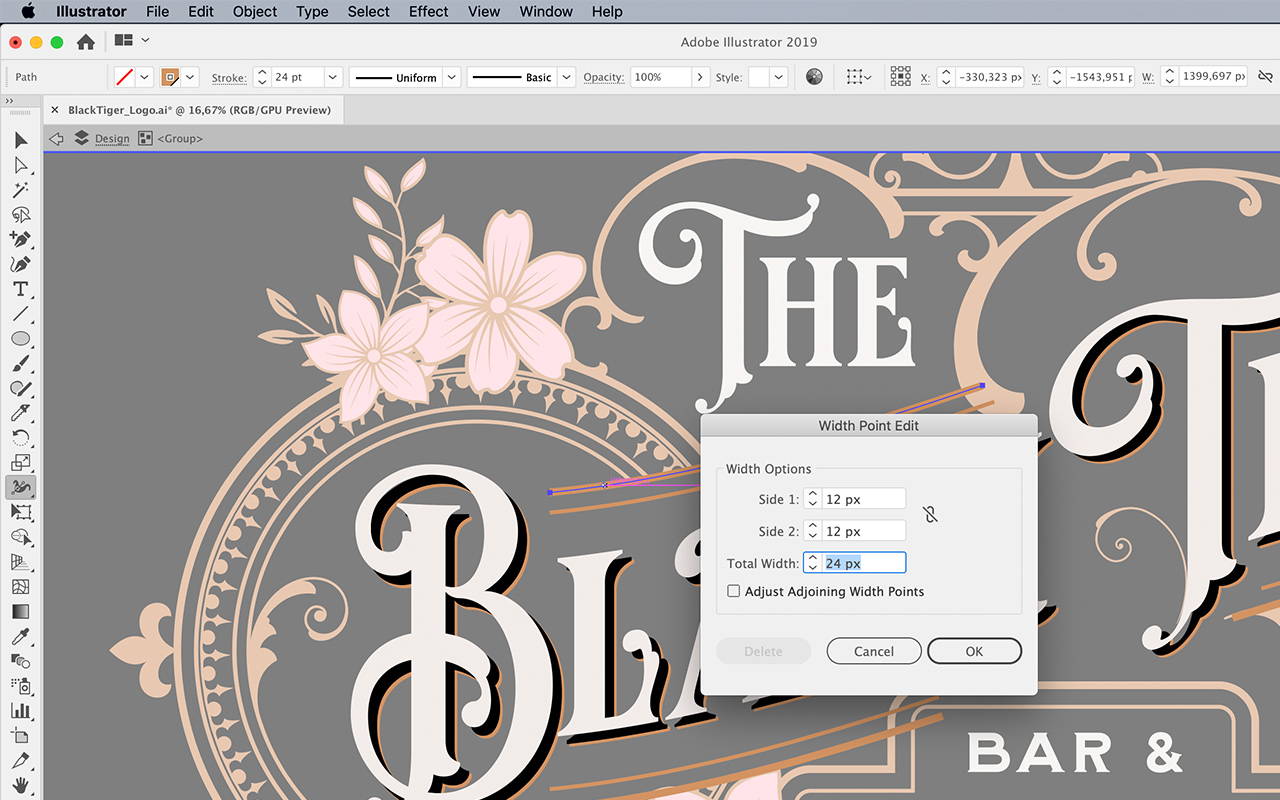
Task: Select the Magic Wand tool
Action: 20,190
